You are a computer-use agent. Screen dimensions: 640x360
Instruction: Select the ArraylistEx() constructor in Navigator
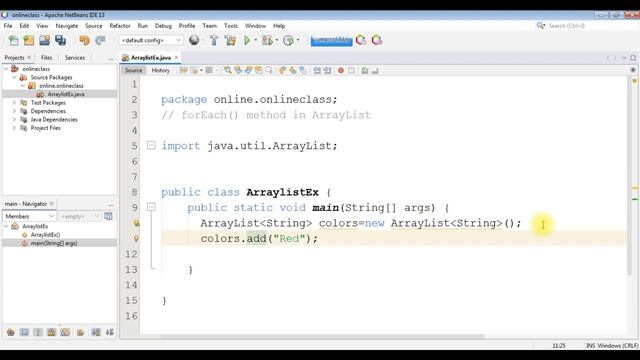pyautogui.click(x=45, y=235)
